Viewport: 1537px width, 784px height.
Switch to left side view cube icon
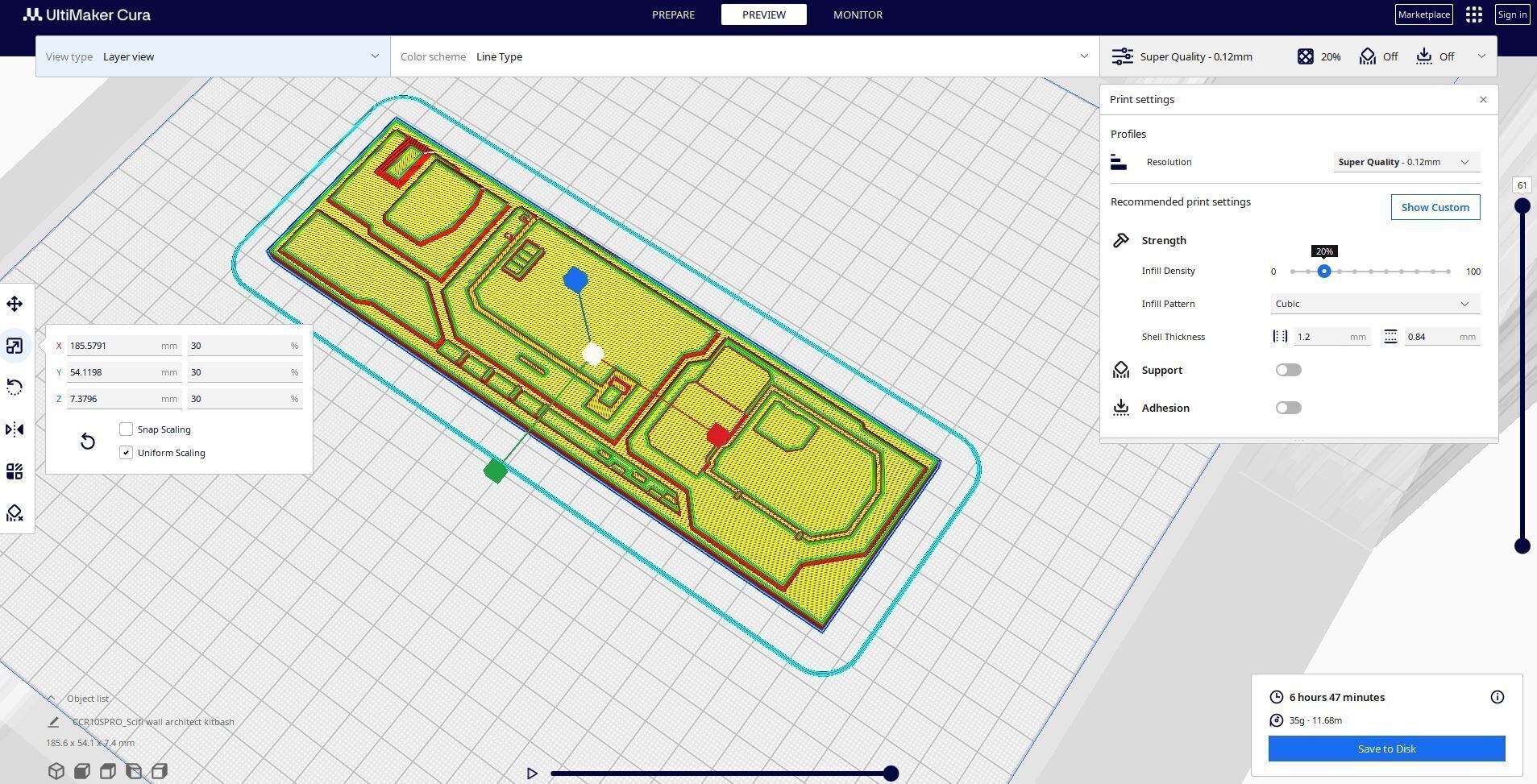coord(133,771)
